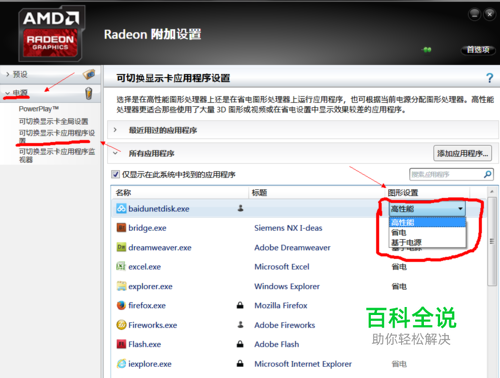The image size is (500, 378).
Task: Open 首选项 preferences button
Action: (478, 50)
